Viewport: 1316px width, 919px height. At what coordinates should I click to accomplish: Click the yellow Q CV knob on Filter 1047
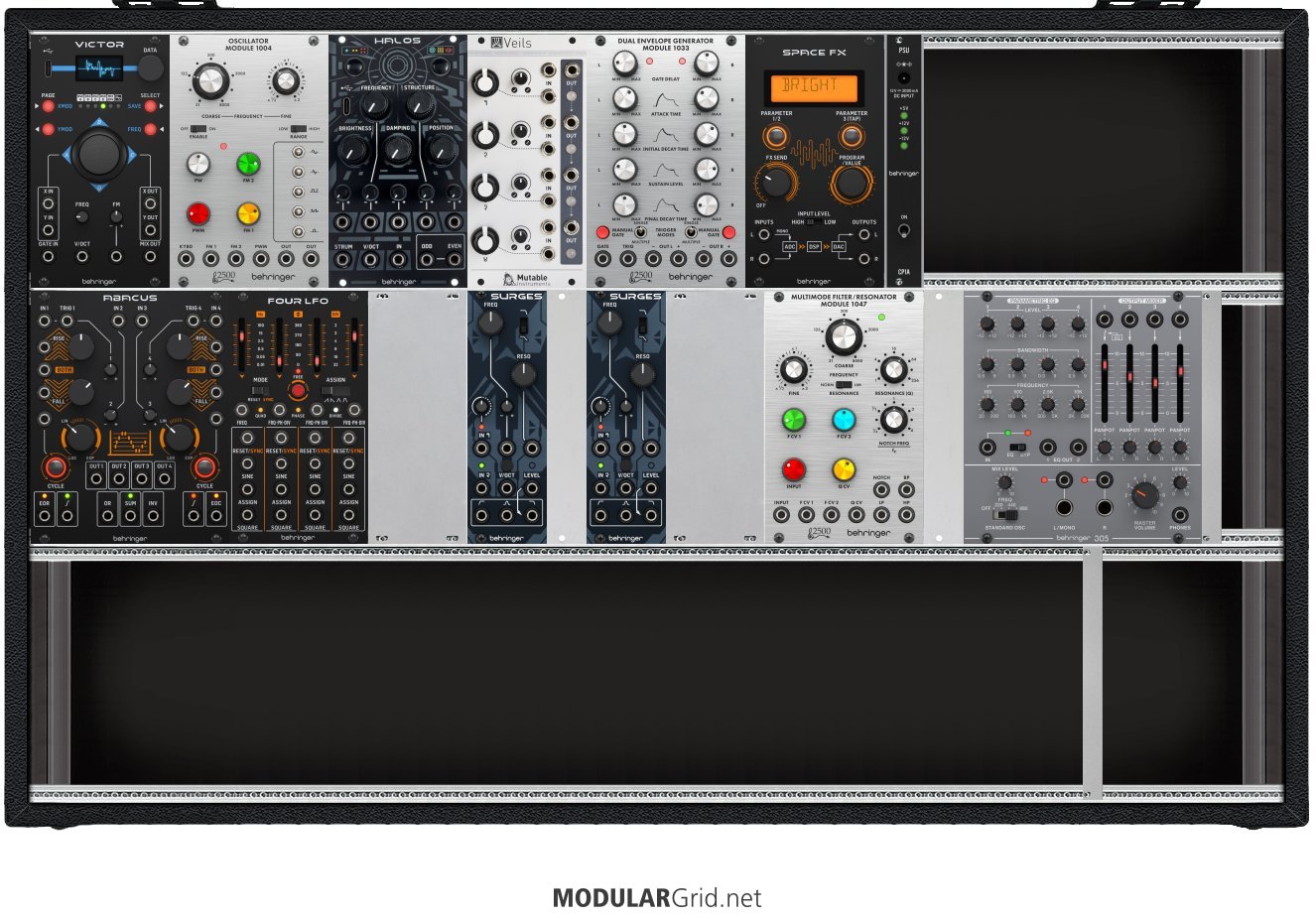(844, 468)
